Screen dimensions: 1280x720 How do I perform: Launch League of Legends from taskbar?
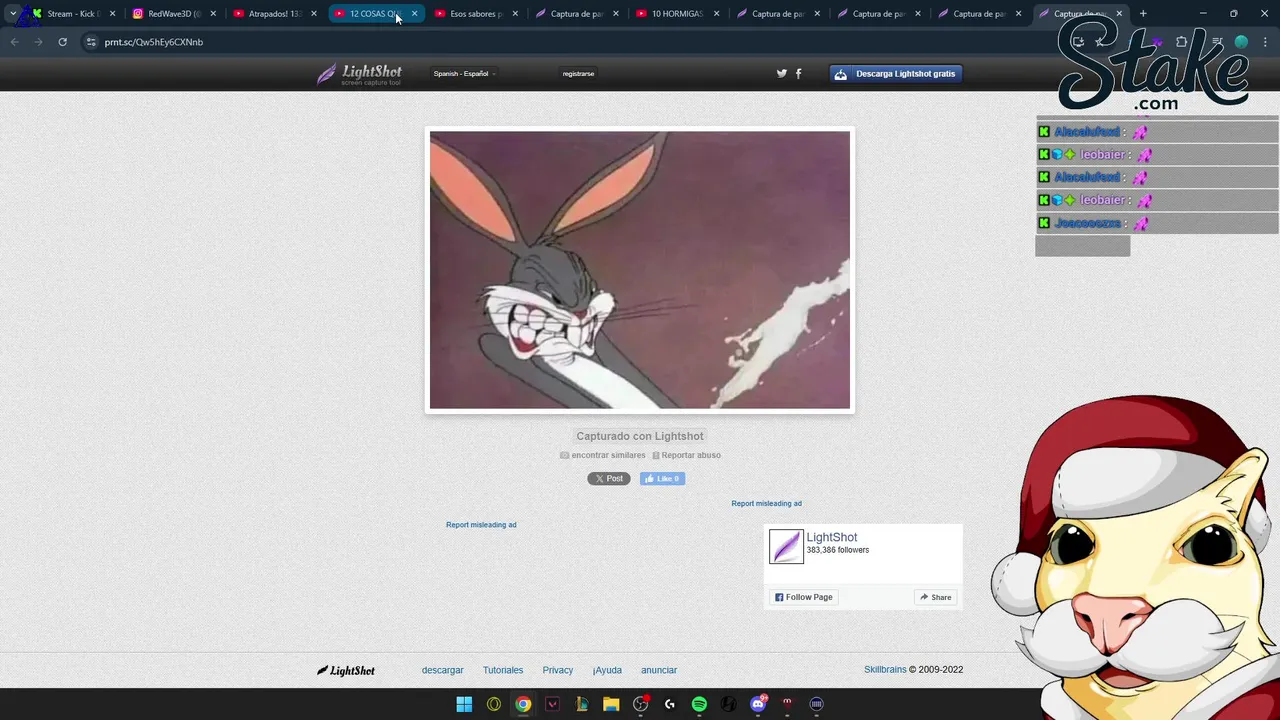pos(582,704)
